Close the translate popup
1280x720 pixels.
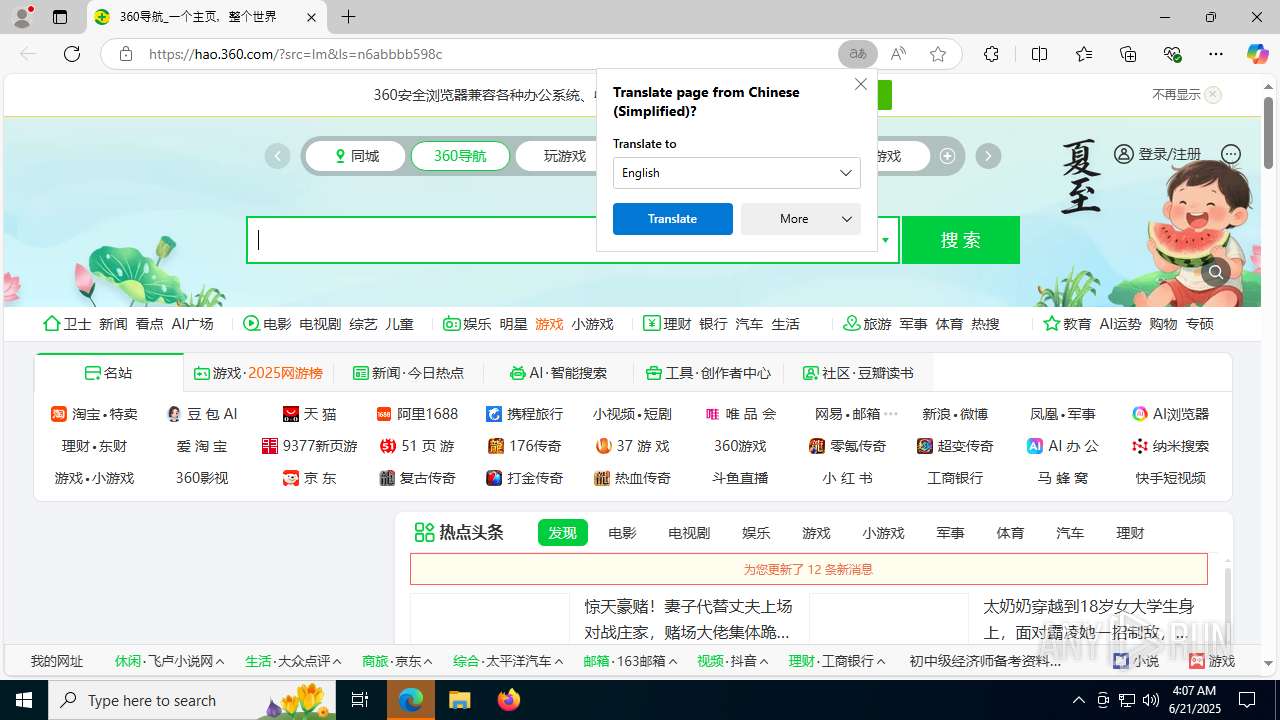coord(861,84)
